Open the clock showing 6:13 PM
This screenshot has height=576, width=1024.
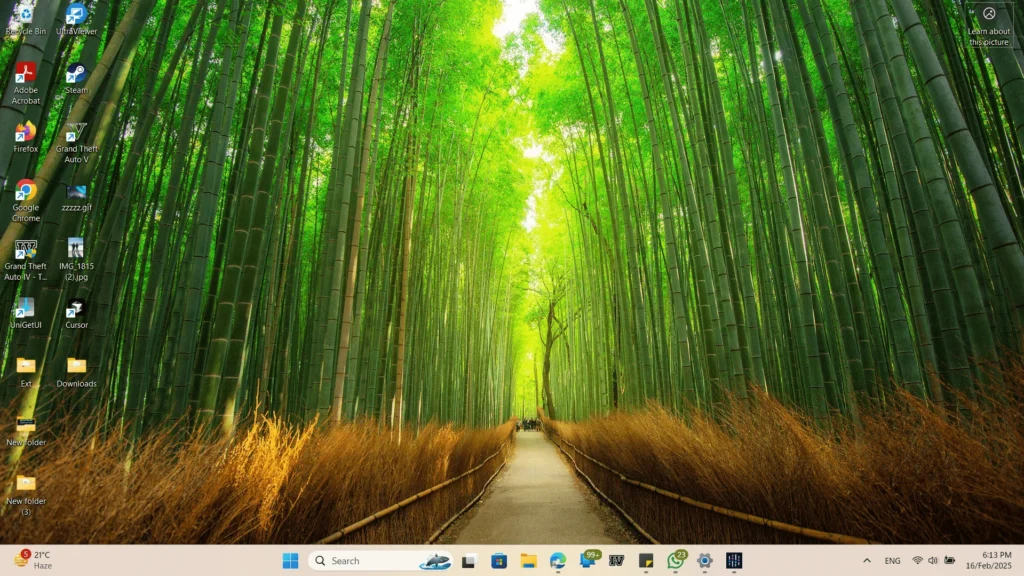tap(989, 560)
